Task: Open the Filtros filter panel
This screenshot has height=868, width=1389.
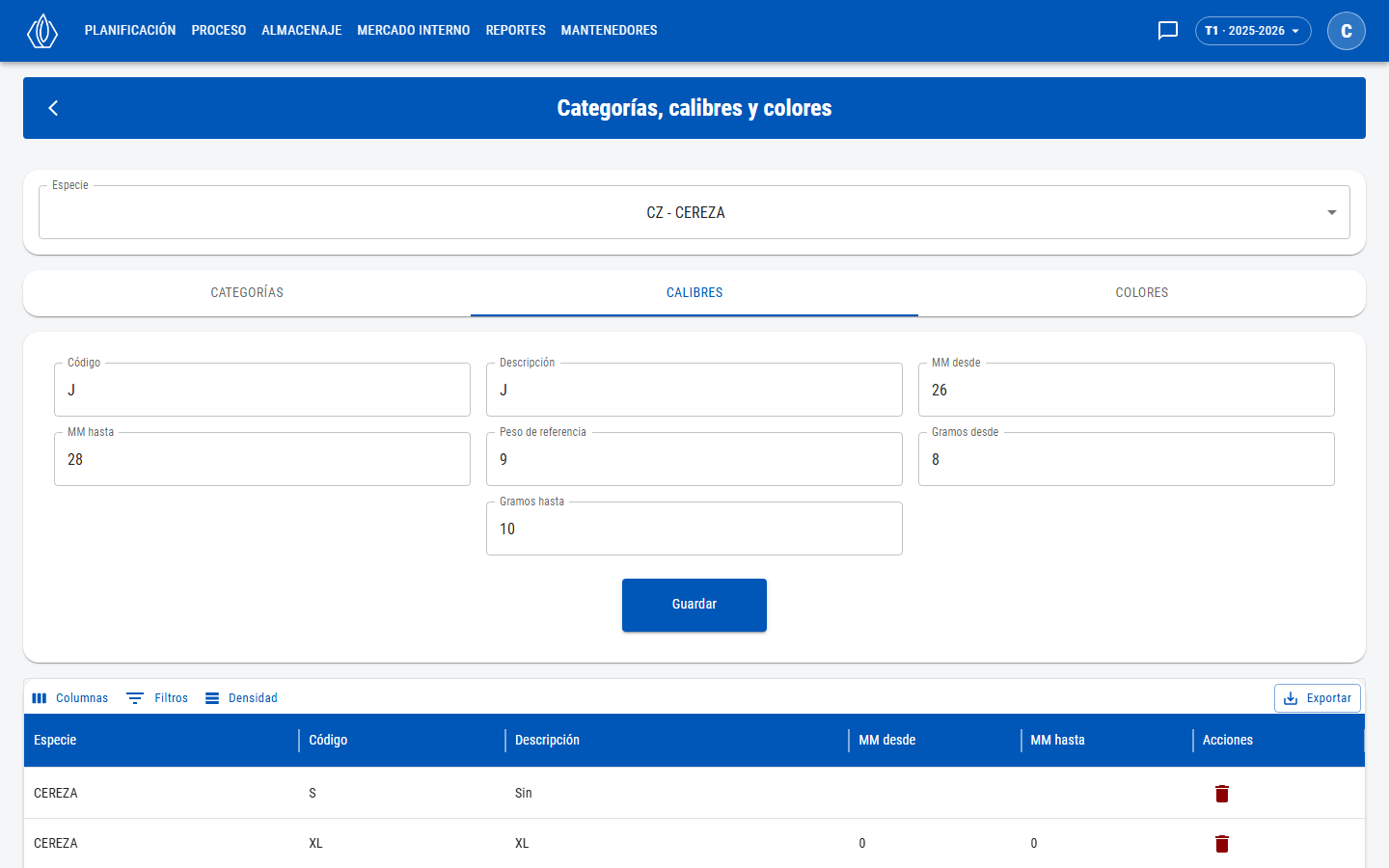Action: (157, 698)
